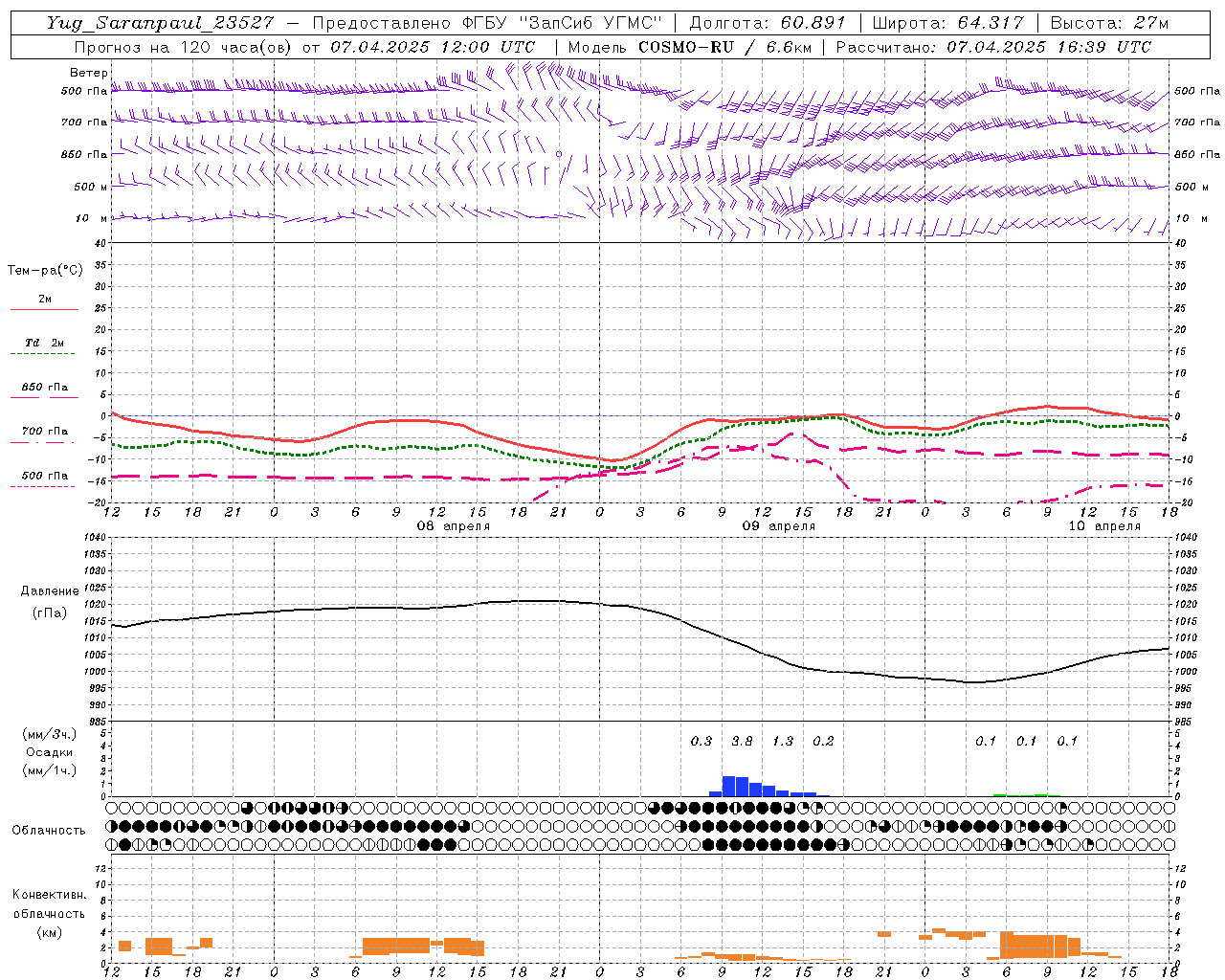Click the '(мм/3ч.)' units label
Image resolution: width=1225 pixels, height=980 pixels.
50,734
